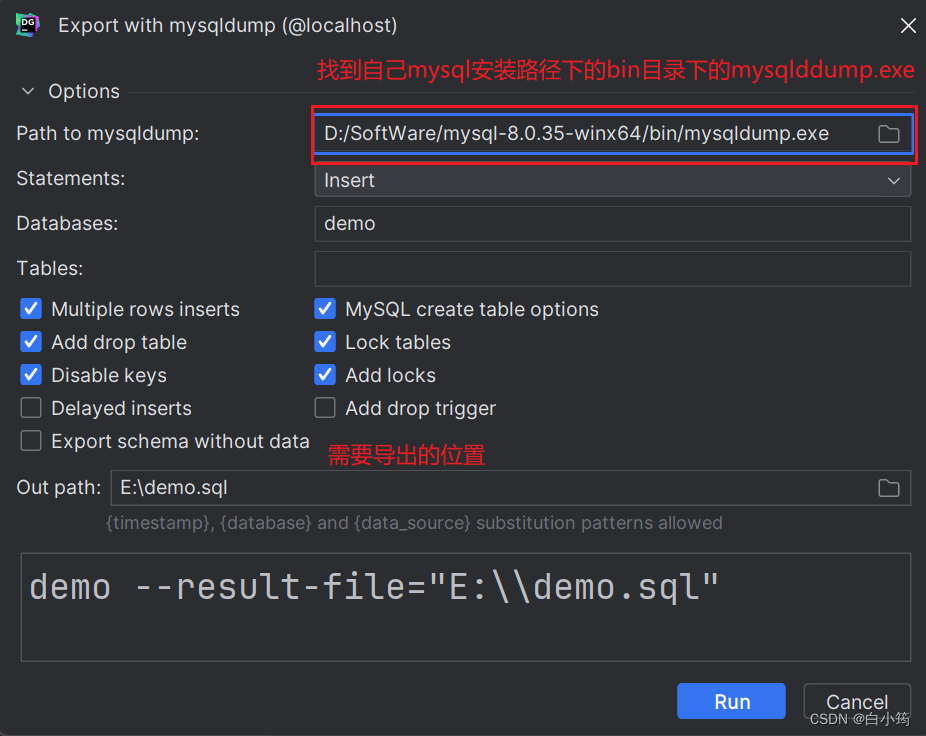The width and height of the screenshot is (926, 736).
Task: Uncheck Add drop table option
Action: click(31, 342)
